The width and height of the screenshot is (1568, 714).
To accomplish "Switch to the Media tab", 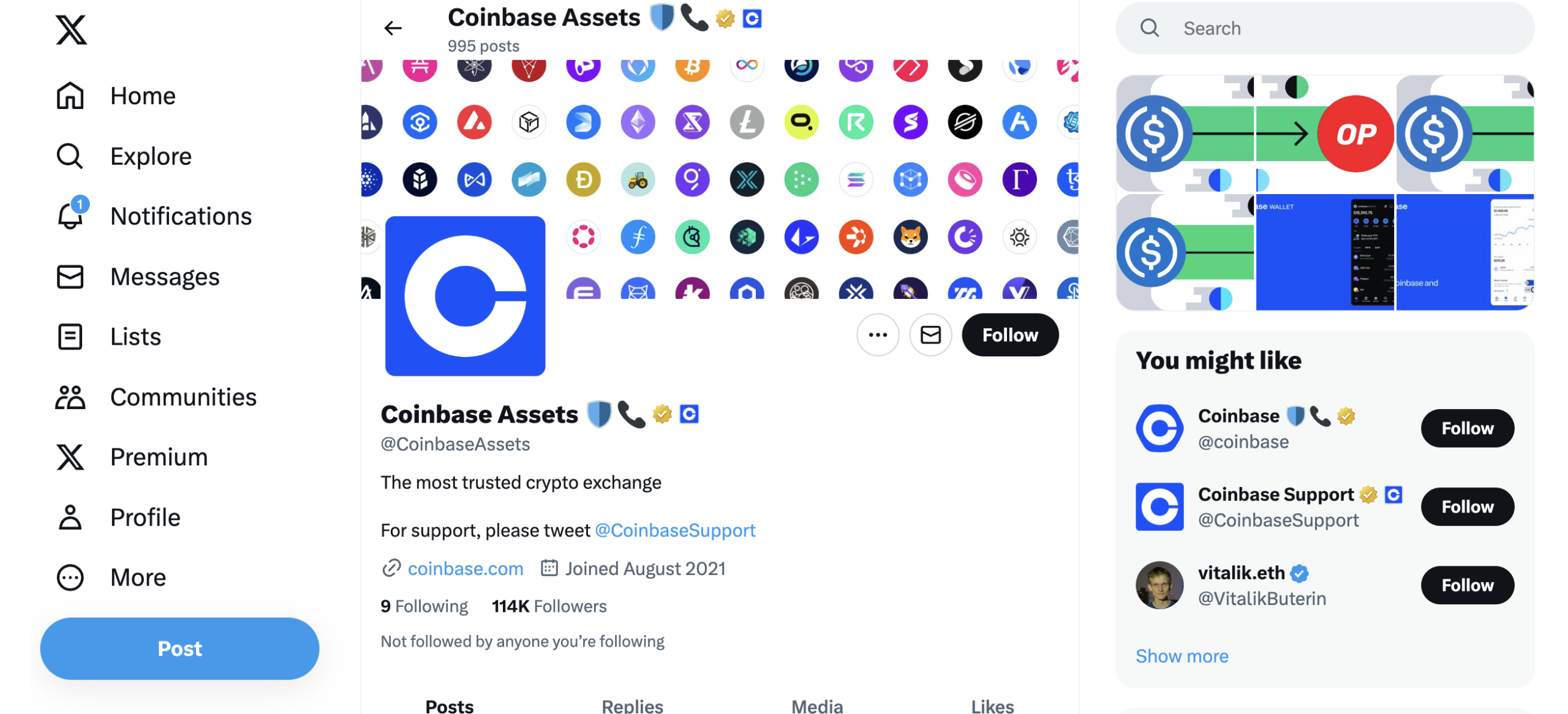I will (x=816, y=705).
